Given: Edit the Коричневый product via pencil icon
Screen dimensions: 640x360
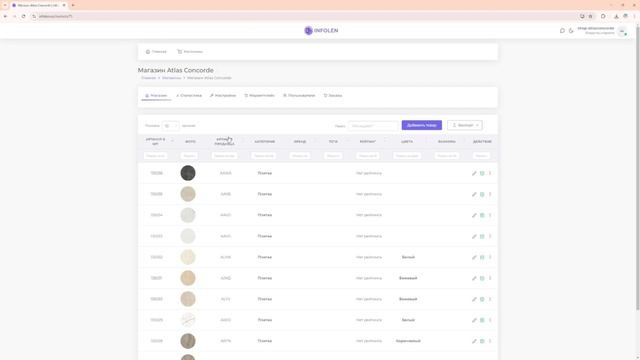Looking at the screenshot, I should pos(474,341).
